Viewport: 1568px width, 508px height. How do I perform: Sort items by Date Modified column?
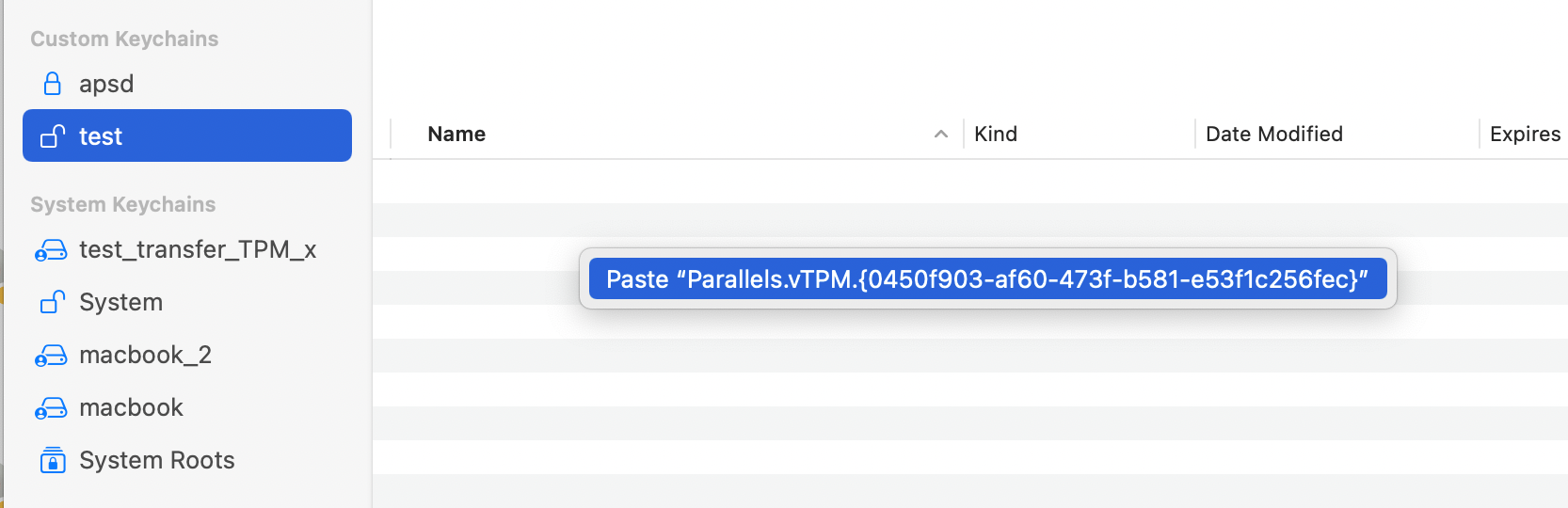1273,135
